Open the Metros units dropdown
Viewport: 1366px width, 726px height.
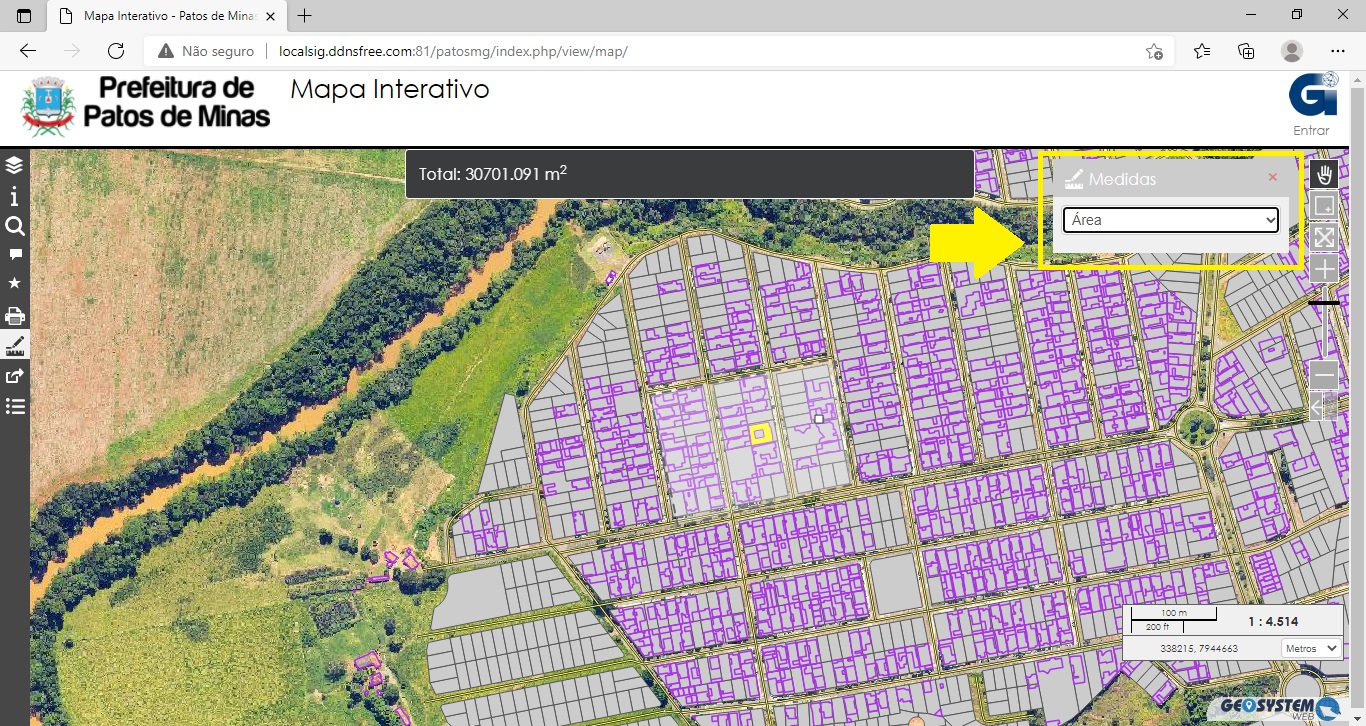pos(1311,648)
